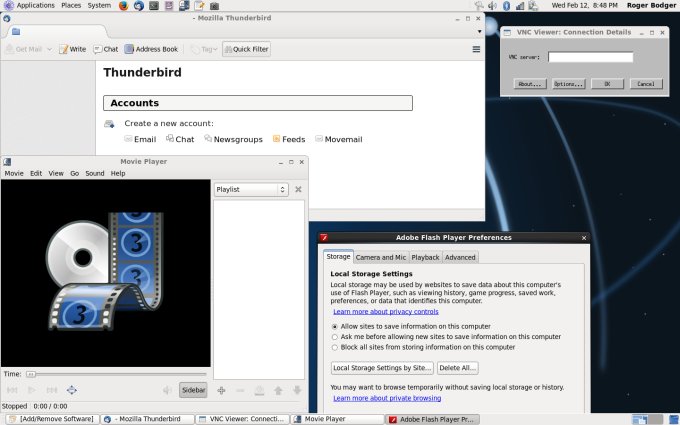Add a file to the playlist

coord(221,390)
